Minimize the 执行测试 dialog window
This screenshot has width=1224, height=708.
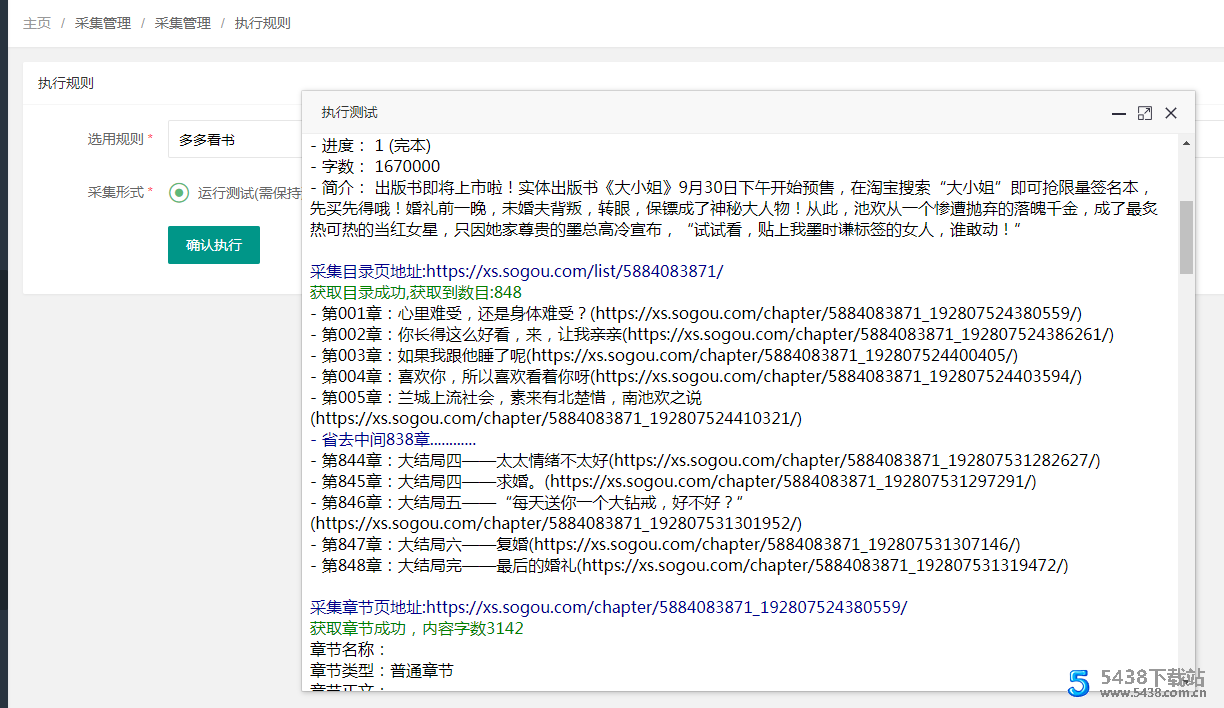point(1119,114)
